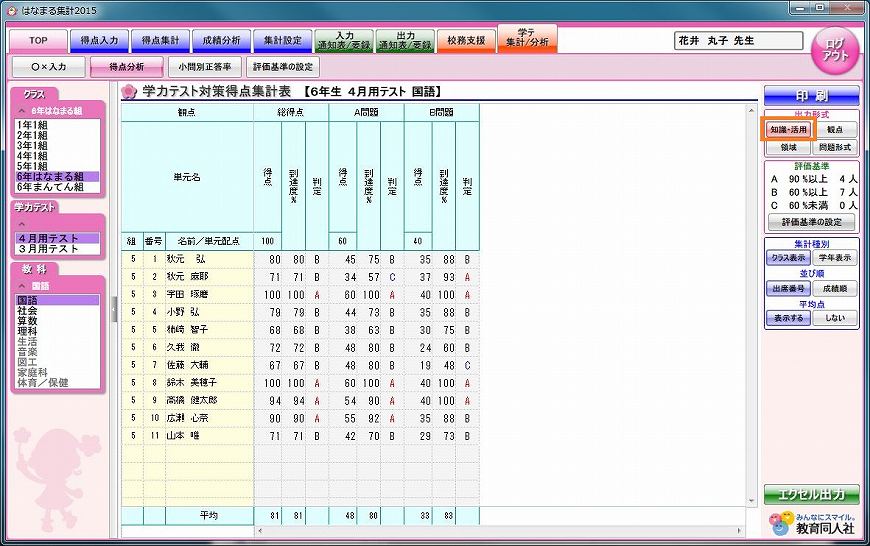The image size is (870, 546).
Task: Select ４月用テスト in test list
Action: tap(58, 238)
